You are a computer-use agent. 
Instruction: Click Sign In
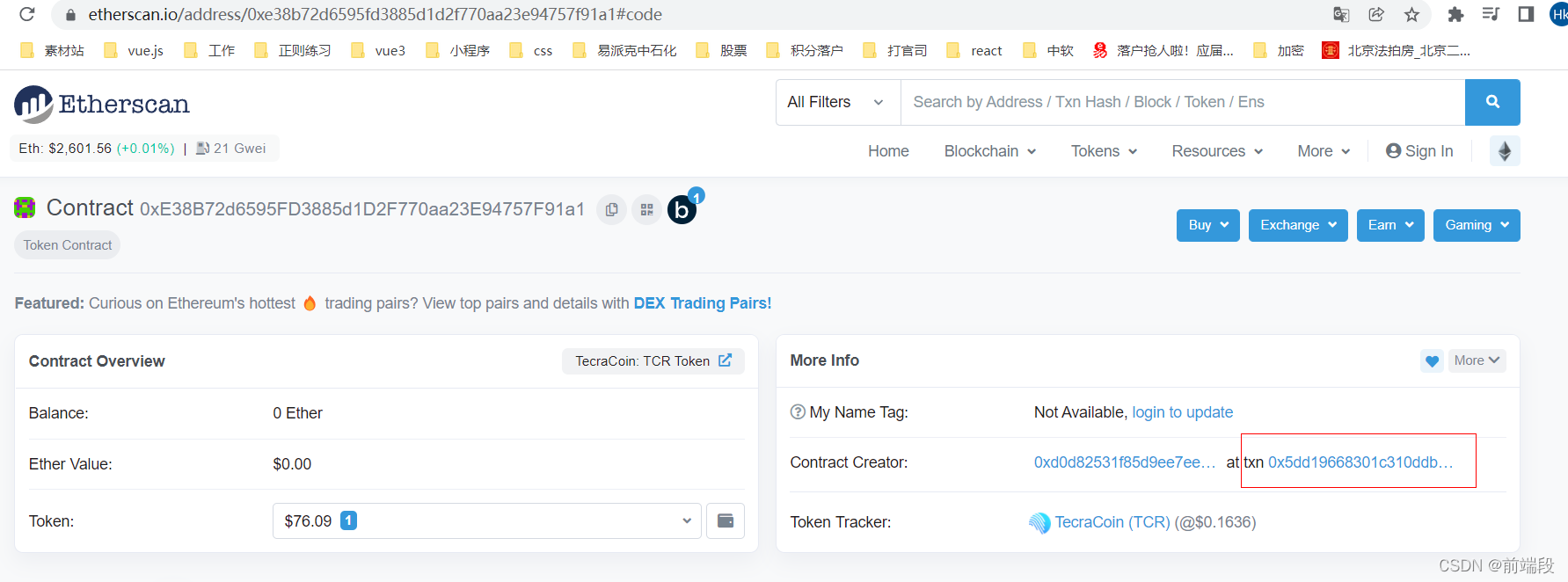point(1419,151)
